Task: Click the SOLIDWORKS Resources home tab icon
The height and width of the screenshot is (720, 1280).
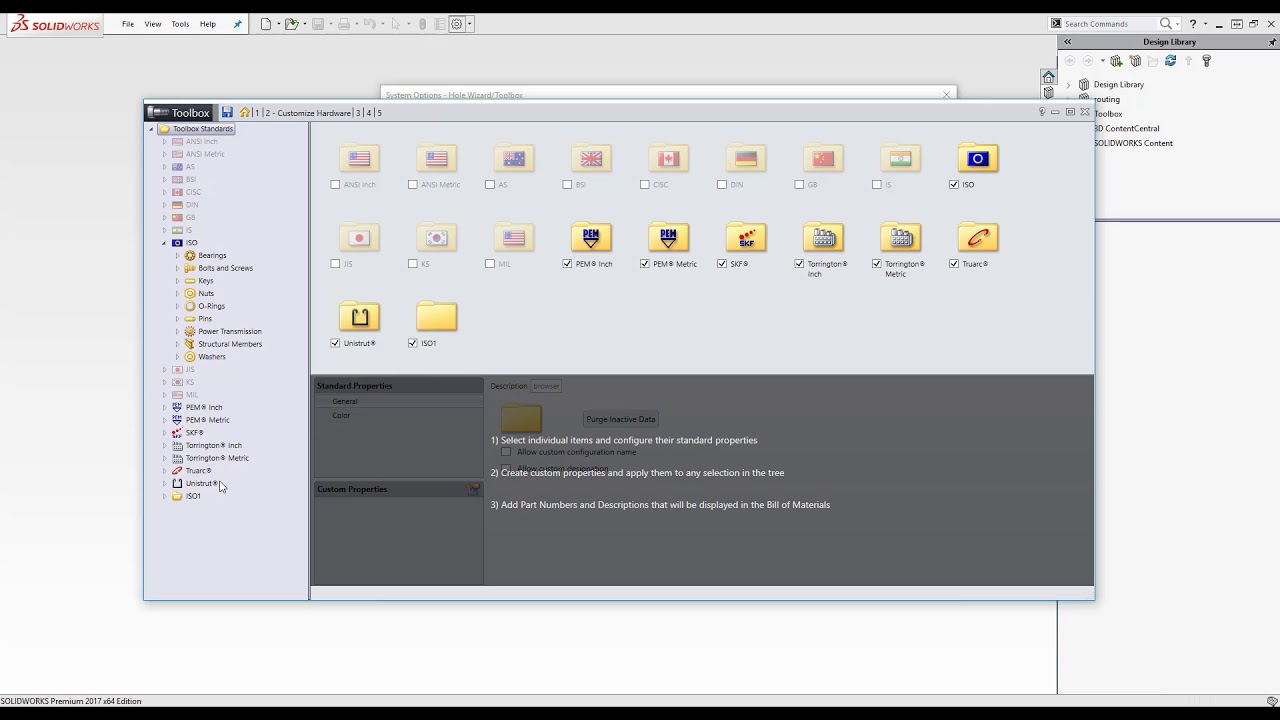Action: click(x=1048, y=77)
